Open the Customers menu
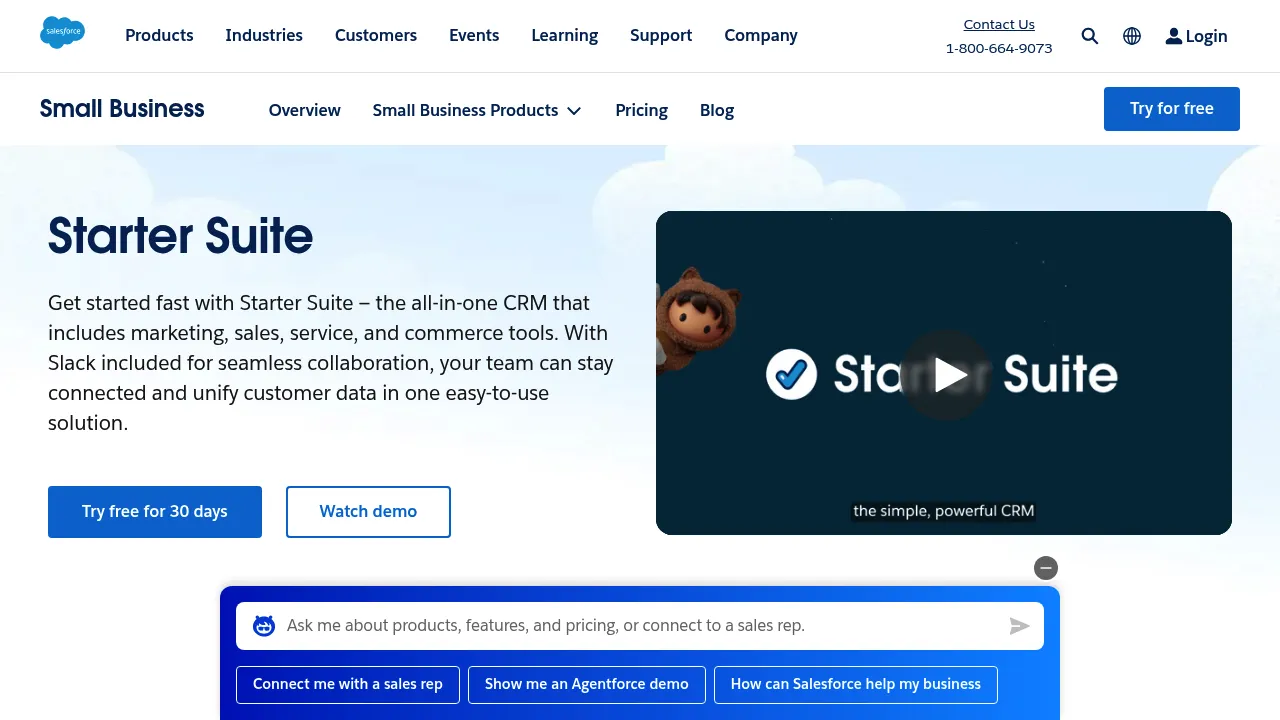This screenshot has width=1280, height=720. pyautogui.click(x=376, y=35)
